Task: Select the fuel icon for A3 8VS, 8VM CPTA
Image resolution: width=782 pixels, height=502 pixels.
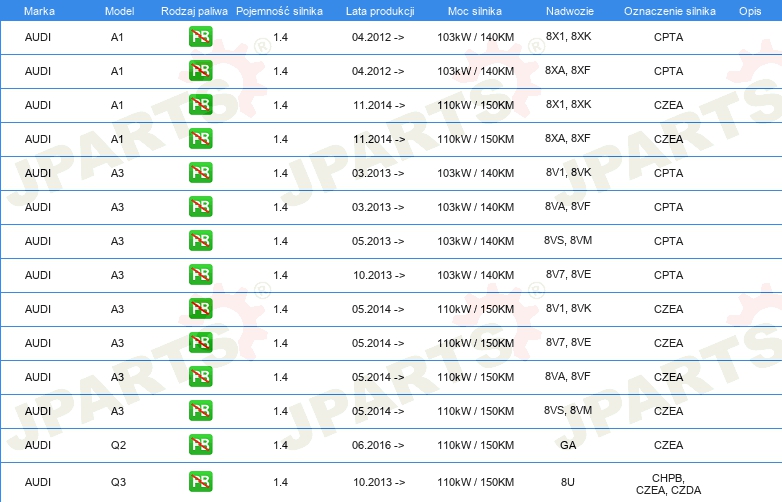Action: (200, 241)
